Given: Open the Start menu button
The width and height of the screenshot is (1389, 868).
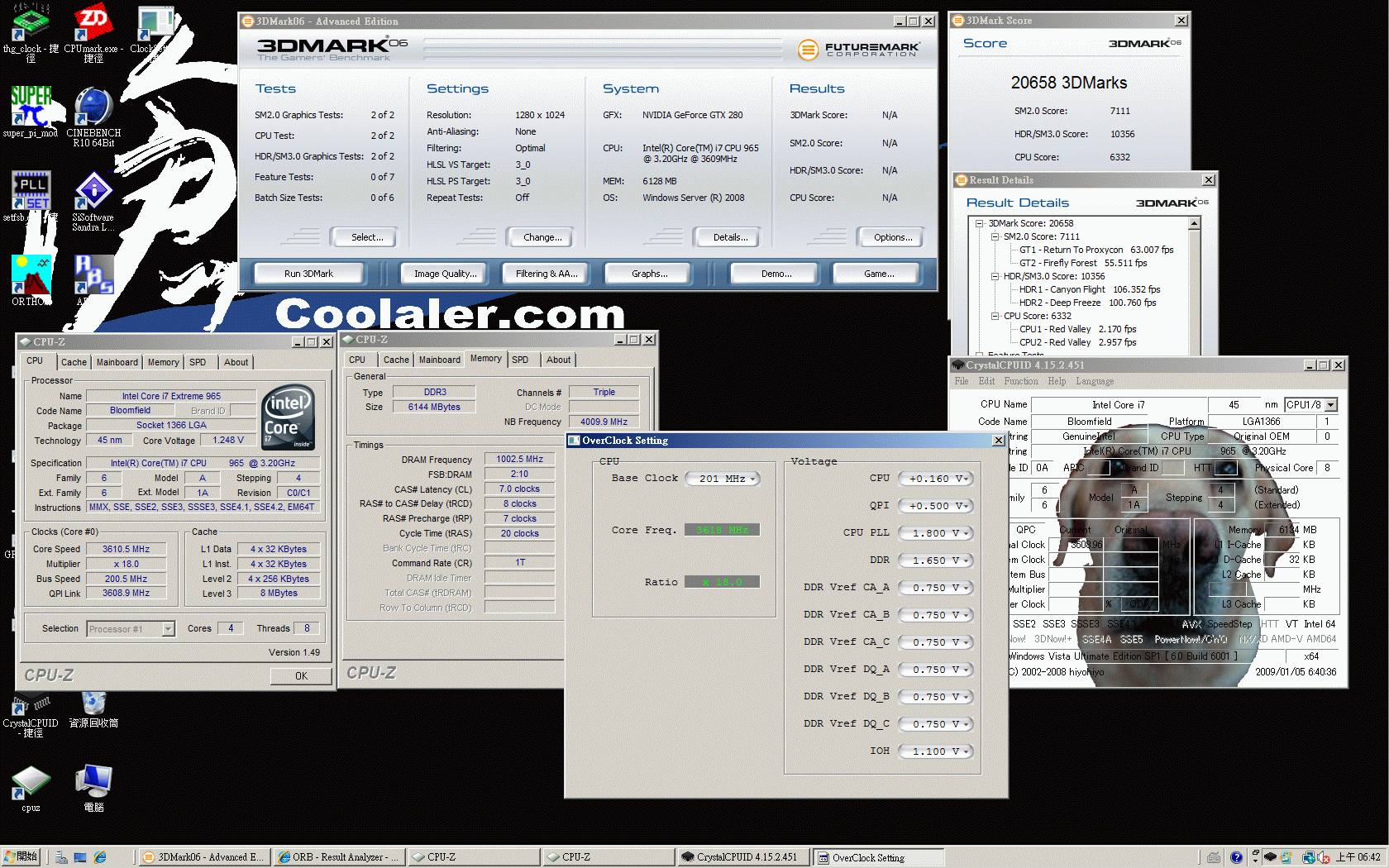Looking at the screenshot, I should [21, 857].
